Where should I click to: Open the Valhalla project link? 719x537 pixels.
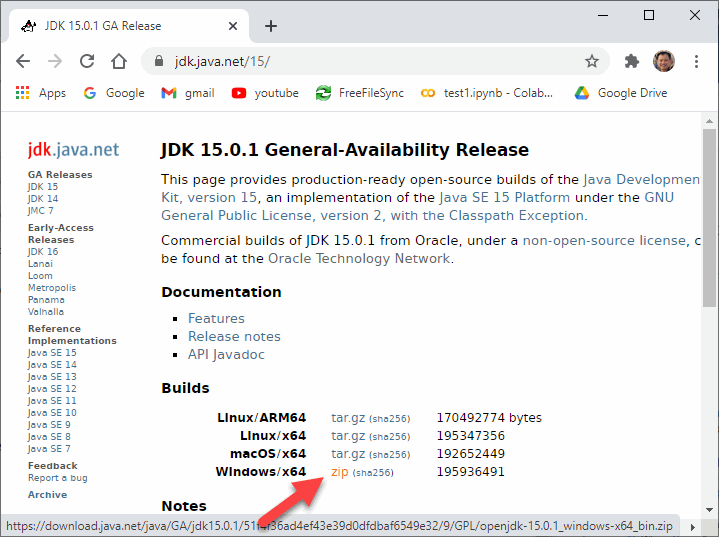46,311
